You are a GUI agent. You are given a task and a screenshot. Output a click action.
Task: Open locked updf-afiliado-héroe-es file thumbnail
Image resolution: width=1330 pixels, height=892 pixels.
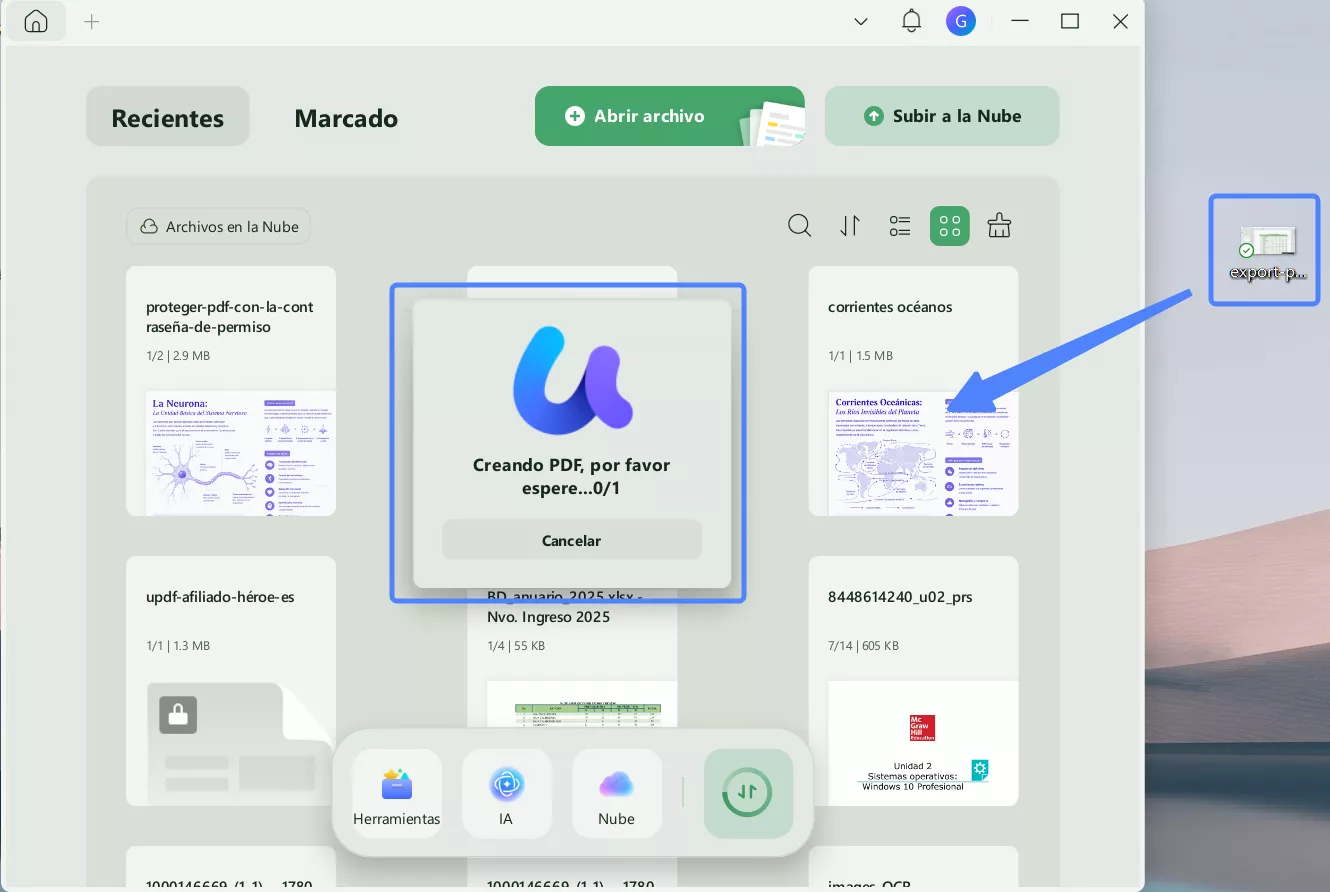(240, 743)
